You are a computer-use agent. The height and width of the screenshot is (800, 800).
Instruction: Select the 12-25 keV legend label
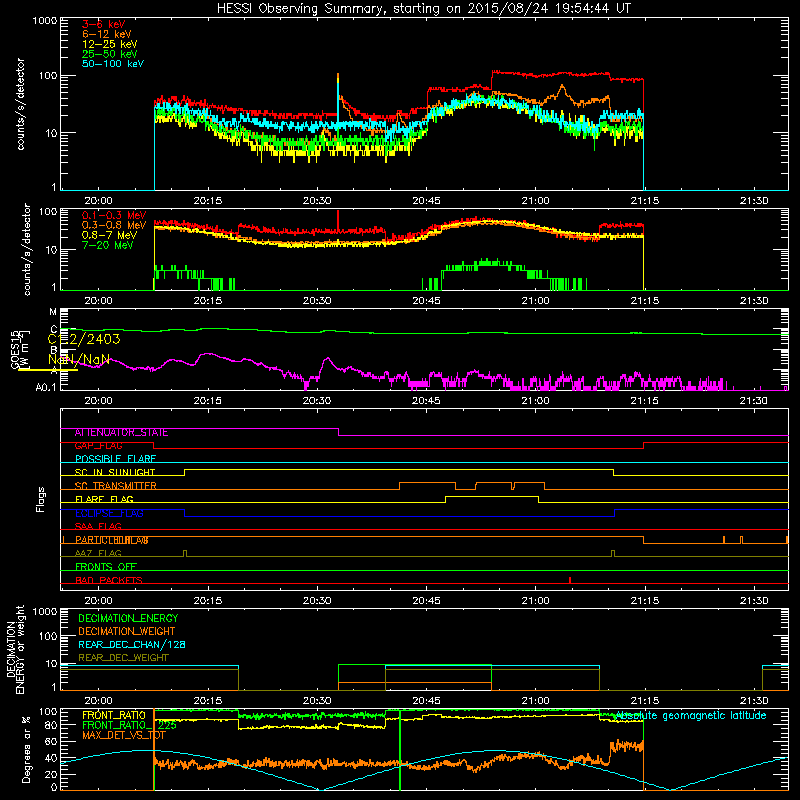click(110, 44)
